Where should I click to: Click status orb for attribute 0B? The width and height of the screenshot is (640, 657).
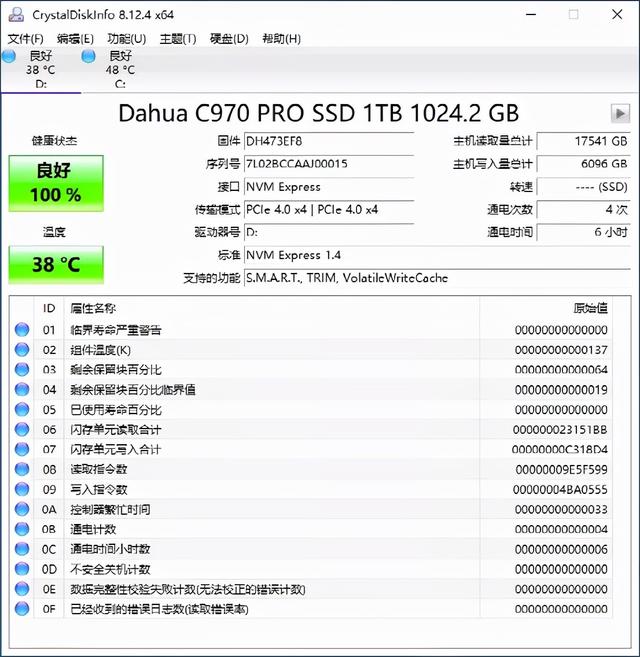22,529
